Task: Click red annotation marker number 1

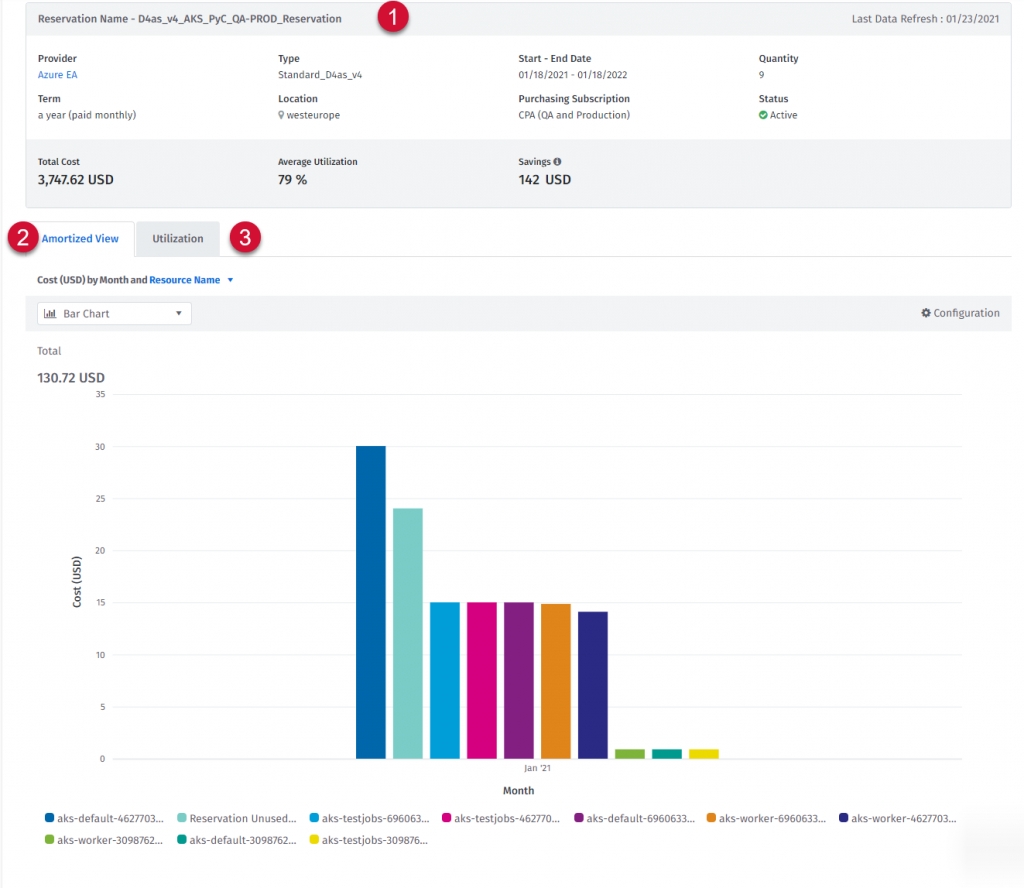Action: click(x=394, y=18)
